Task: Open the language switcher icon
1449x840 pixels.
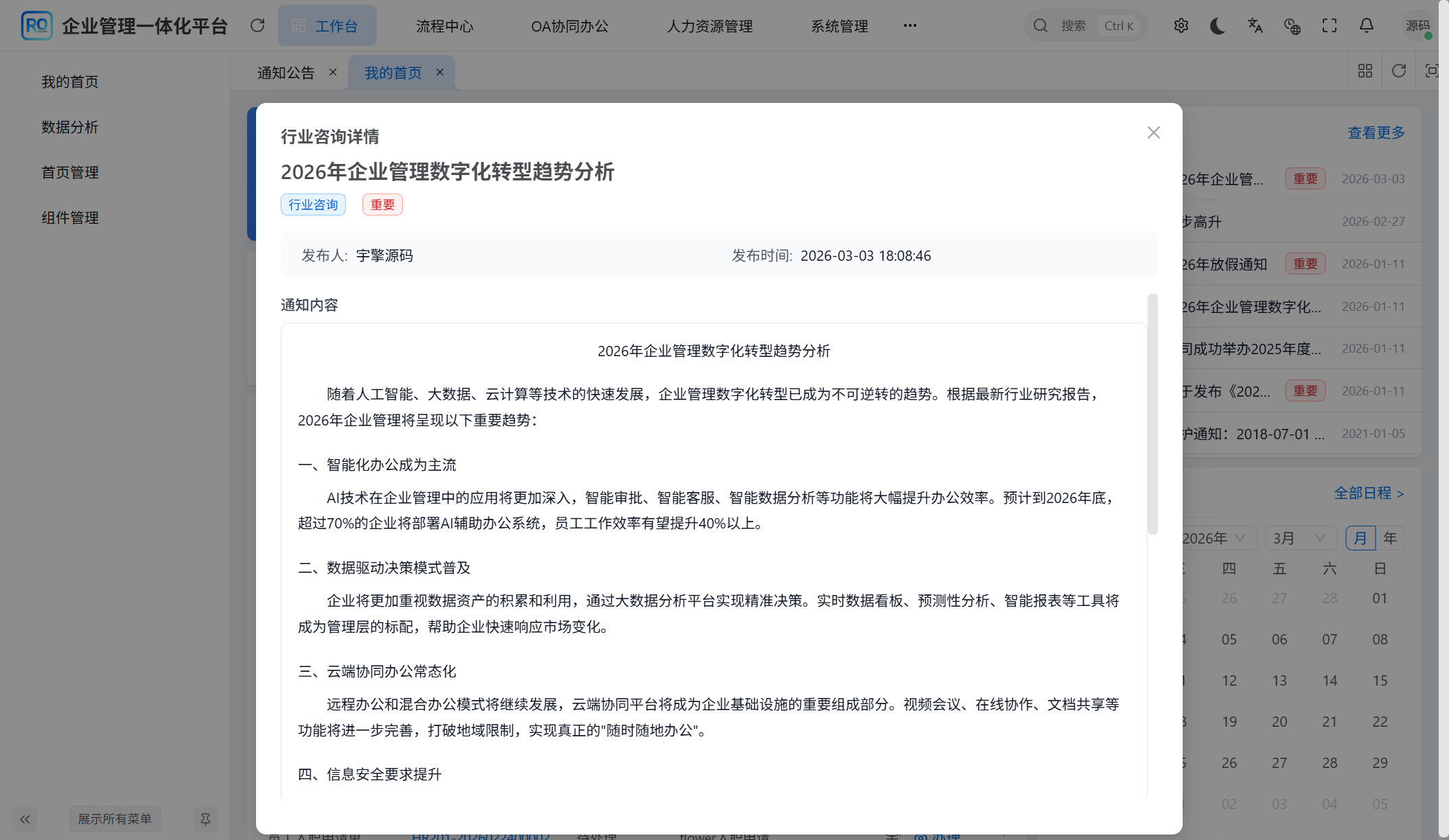Action: tap(1255, 25)
